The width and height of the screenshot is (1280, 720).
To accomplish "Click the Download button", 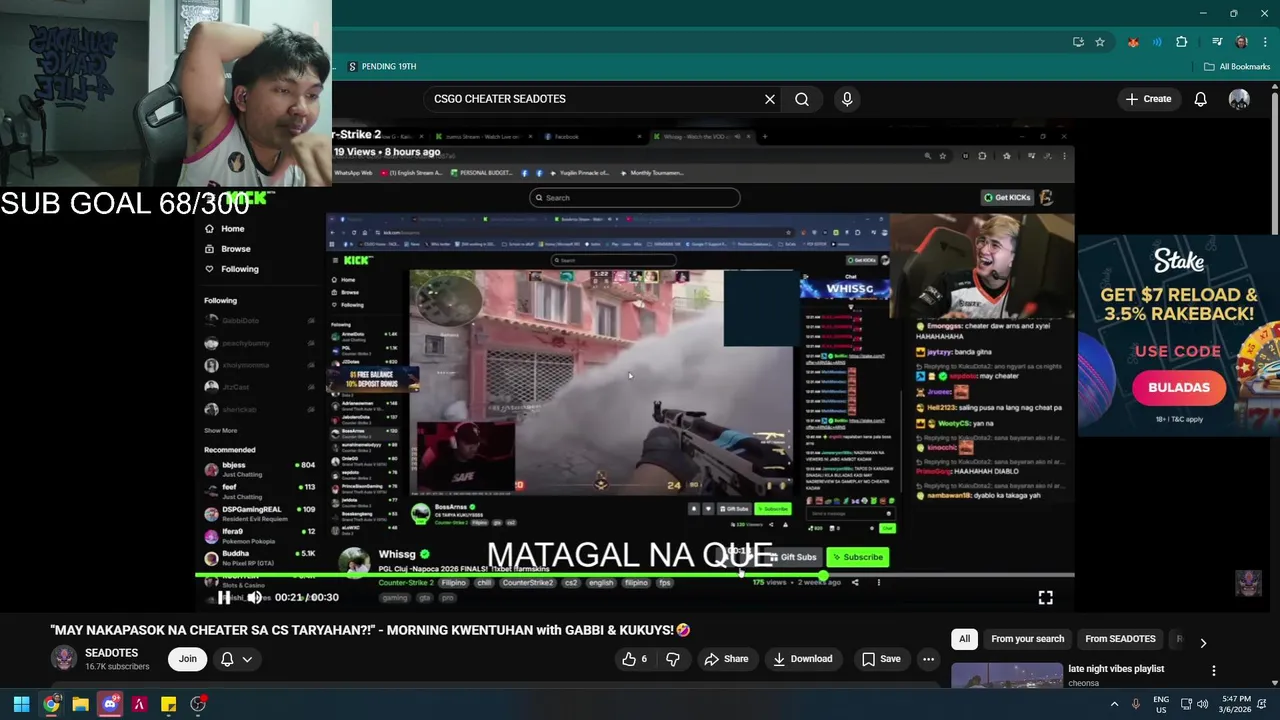I will (802, 659).
